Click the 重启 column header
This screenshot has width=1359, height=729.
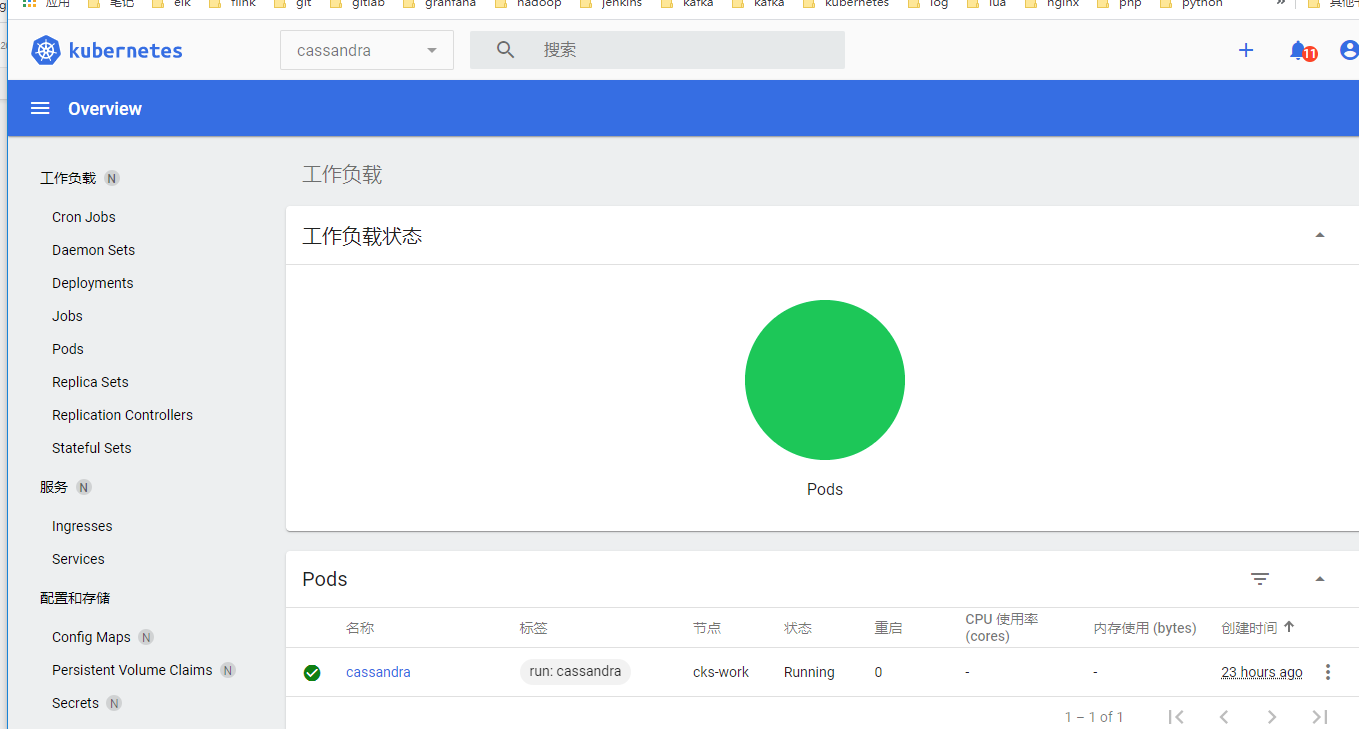pos(888,628)
